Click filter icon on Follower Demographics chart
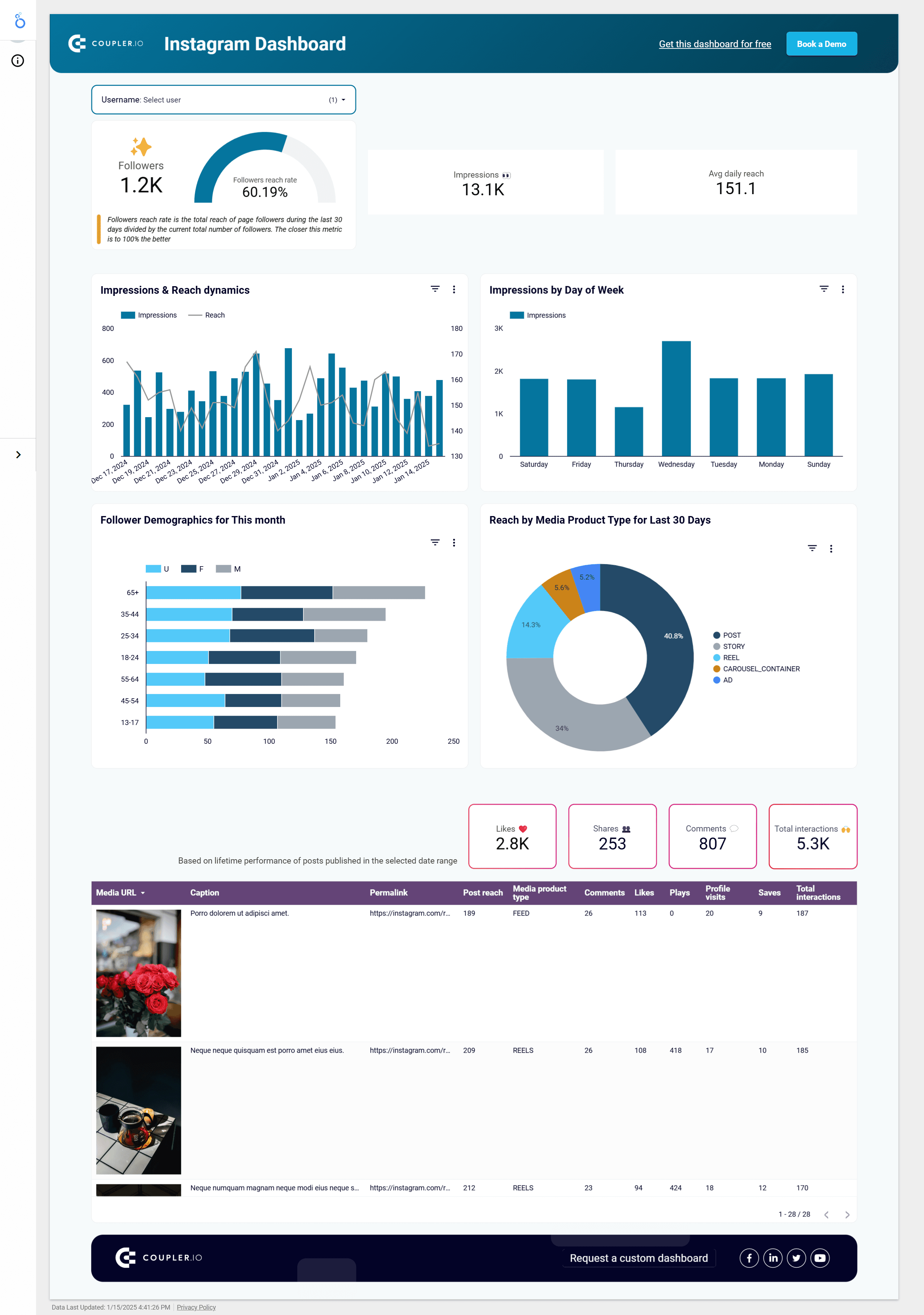Screen dimensions: 924x1315 tap(435, 542)
